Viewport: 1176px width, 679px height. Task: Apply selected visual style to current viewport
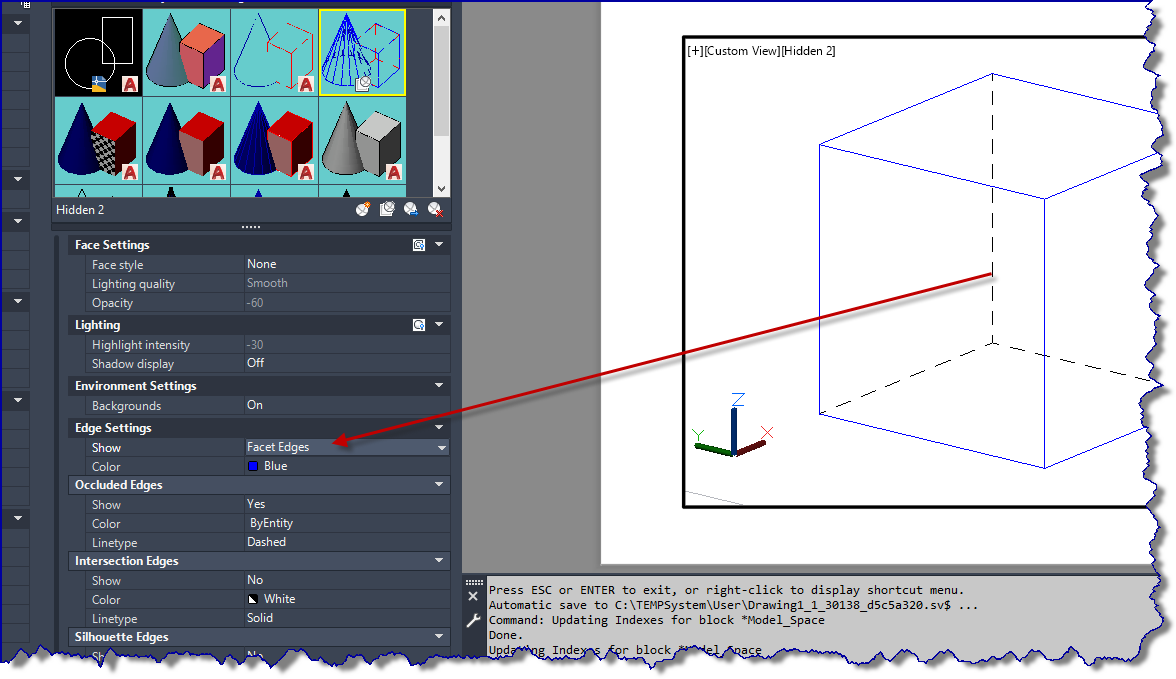(387, 209)
